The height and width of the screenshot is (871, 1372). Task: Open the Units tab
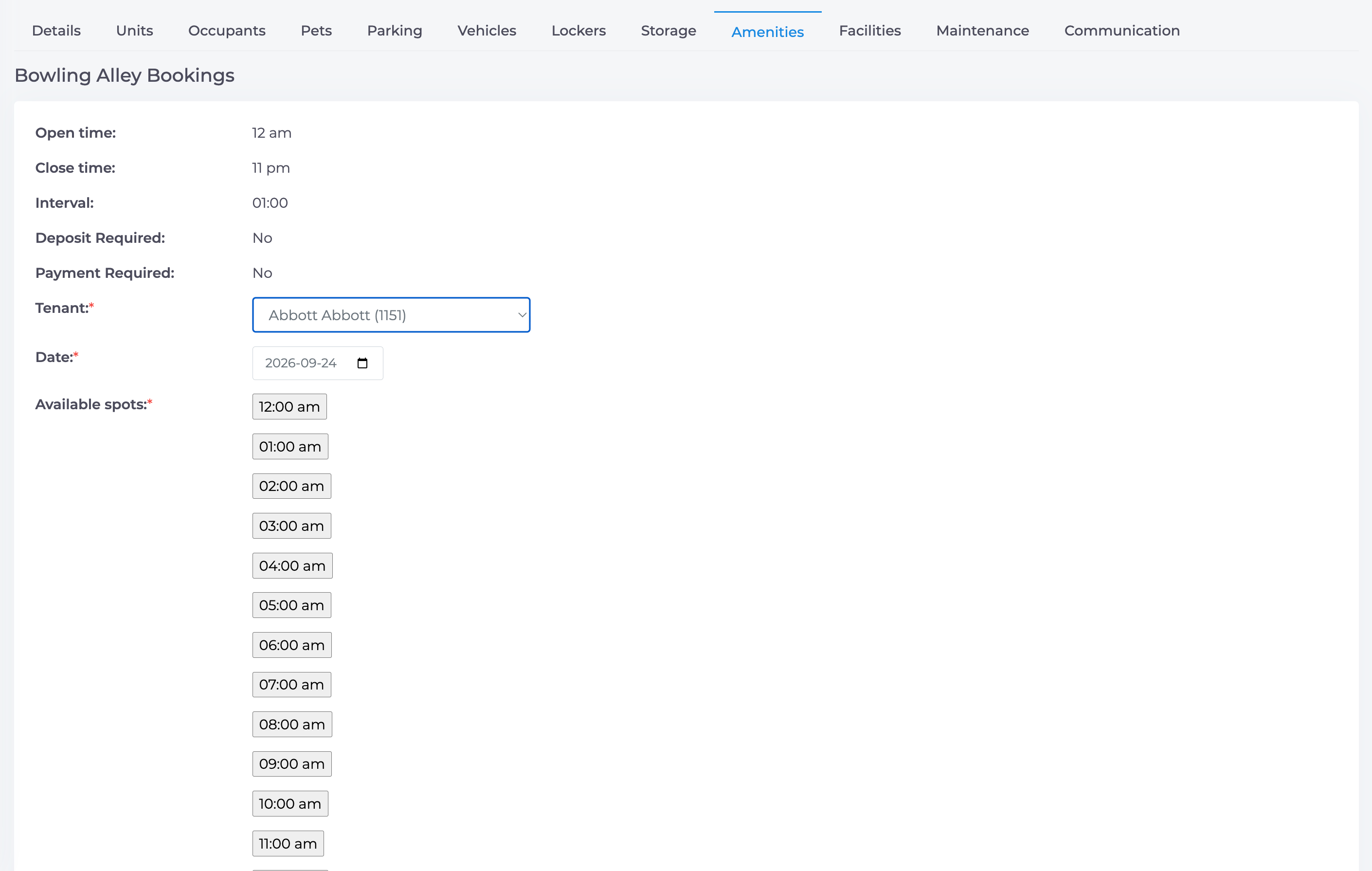tap(134, 31)
